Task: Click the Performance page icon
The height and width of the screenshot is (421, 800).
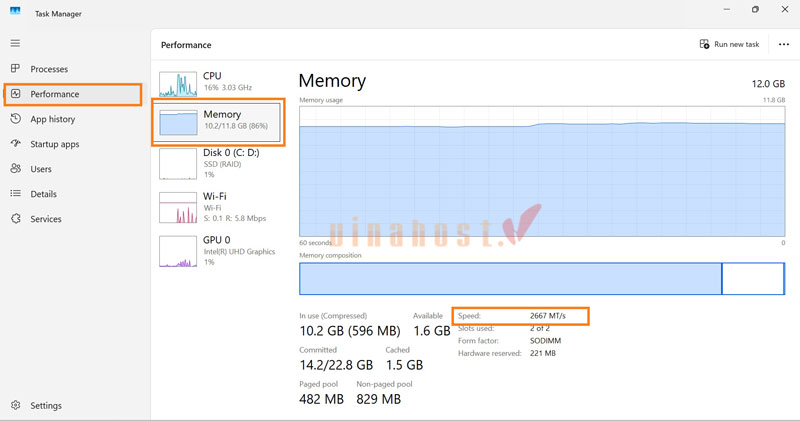Action: pos(16,94)
